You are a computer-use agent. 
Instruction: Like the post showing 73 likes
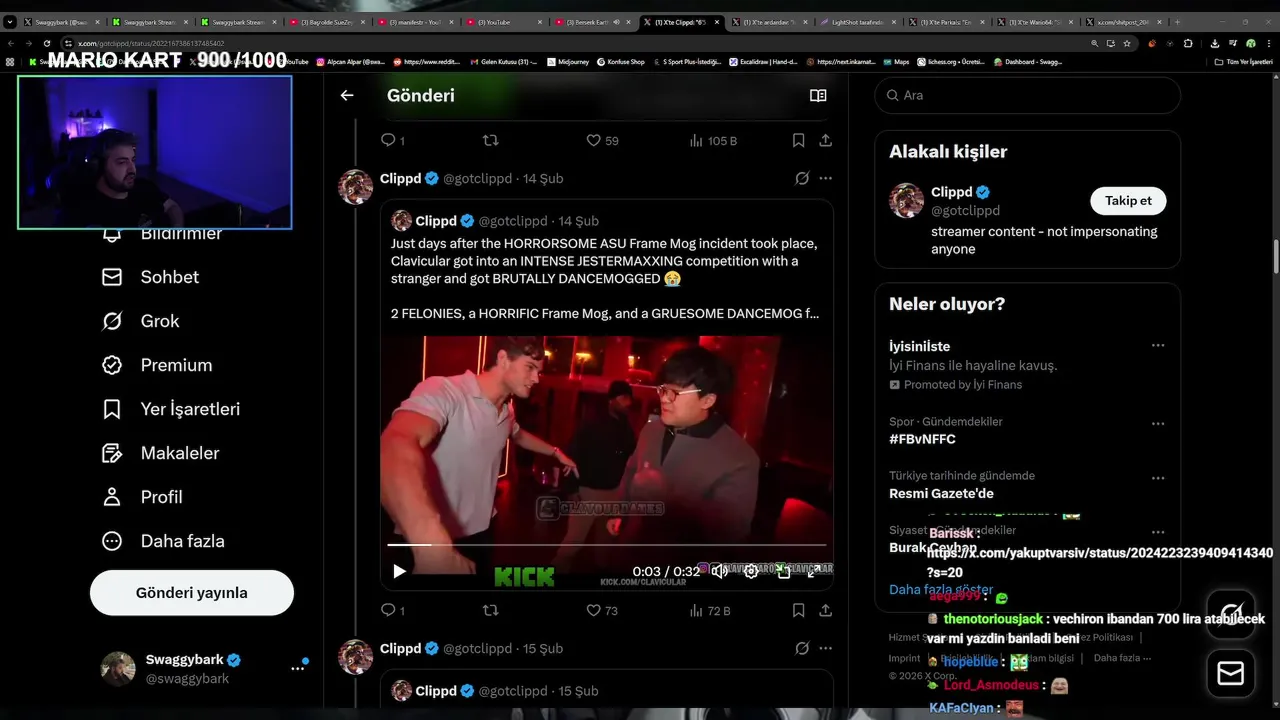[602, 611]
